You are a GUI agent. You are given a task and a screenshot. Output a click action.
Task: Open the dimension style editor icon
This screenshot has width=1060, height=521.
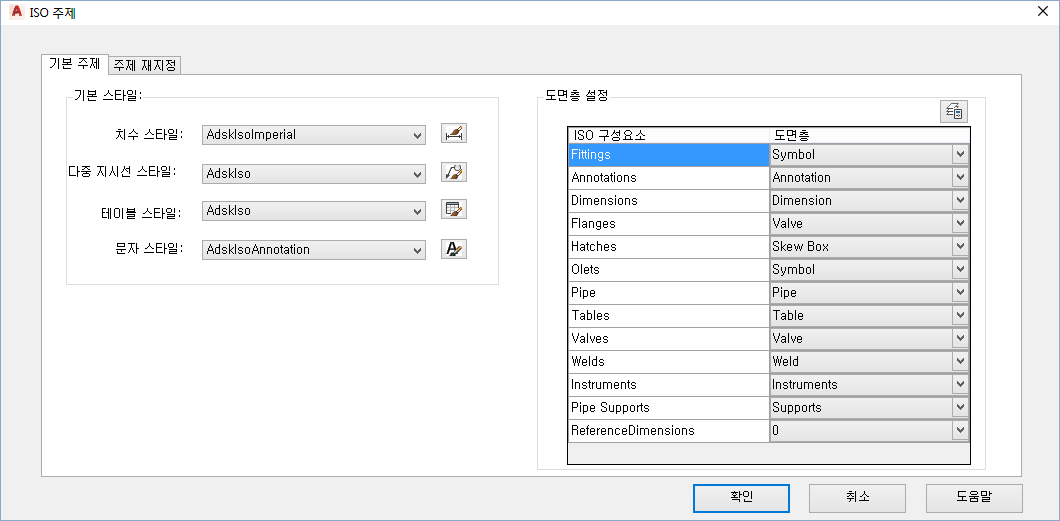[454, 133]
